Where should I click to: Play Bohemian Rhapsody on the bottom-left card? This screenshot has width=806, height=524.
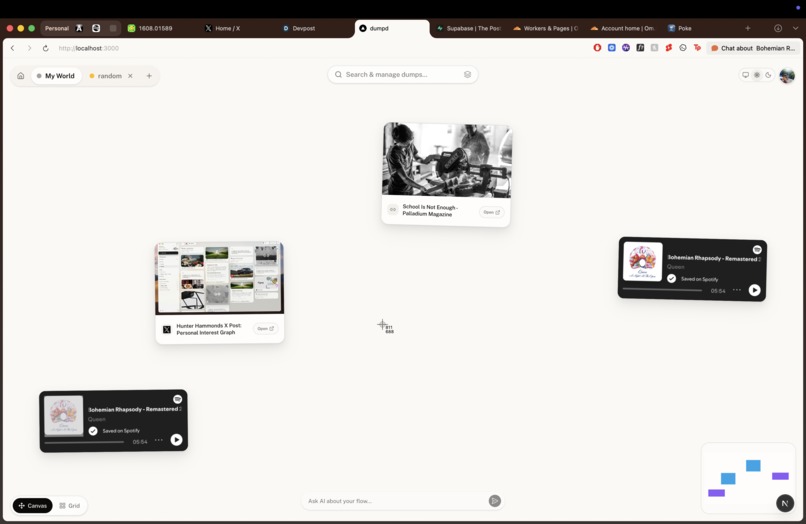(x=176, y=440)
